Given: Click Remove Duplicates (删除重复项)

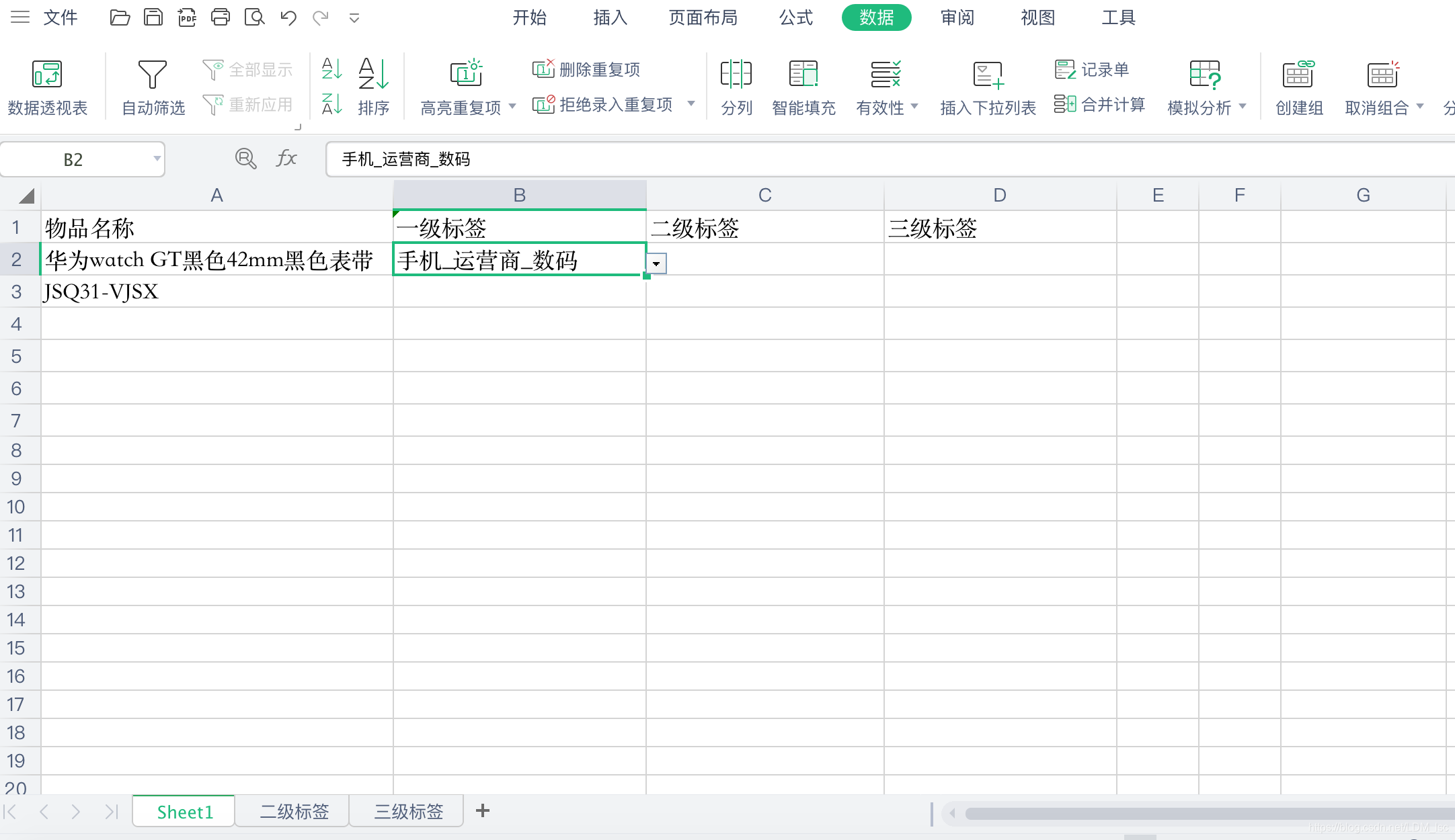Looking at the screenshot, I should pos(586,69).
